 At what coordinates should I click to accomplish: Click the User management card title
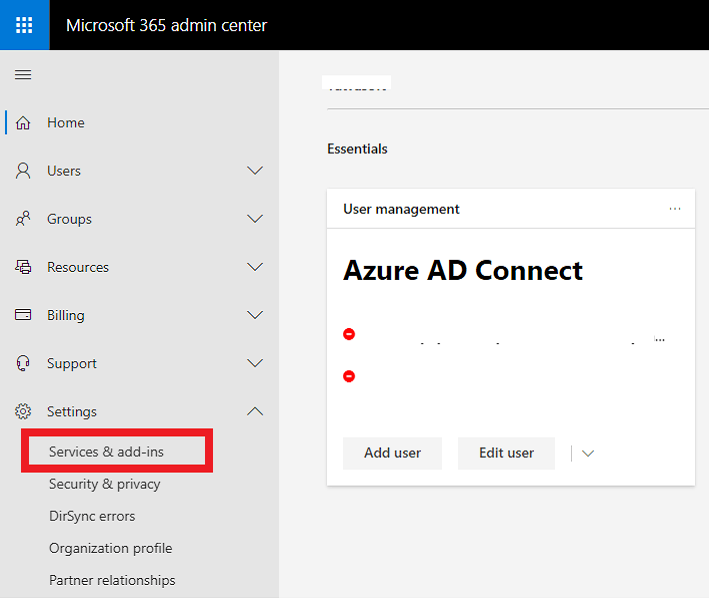401,209
